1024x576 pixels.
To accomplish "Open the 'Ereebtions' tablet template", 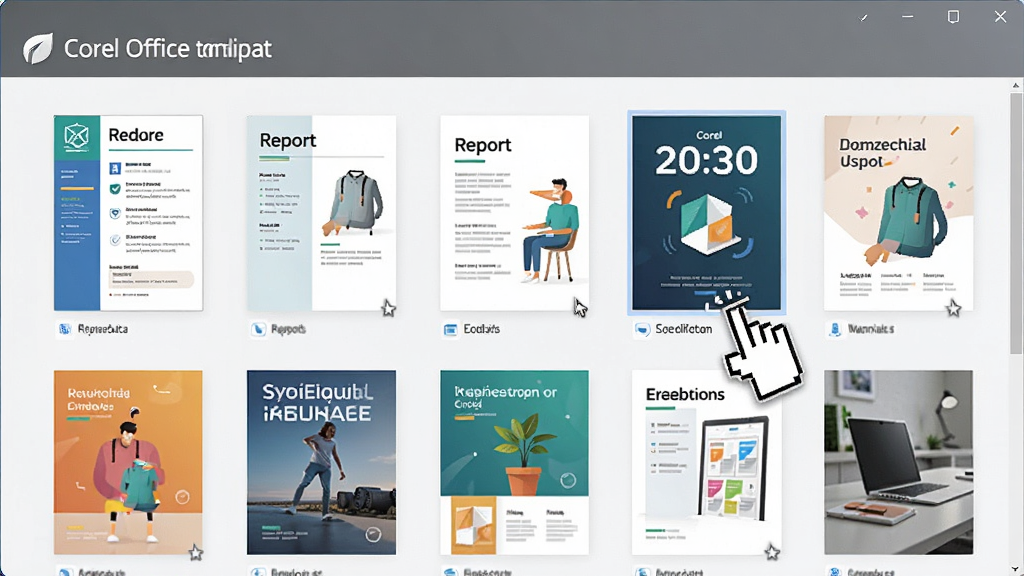I will 707,462.
